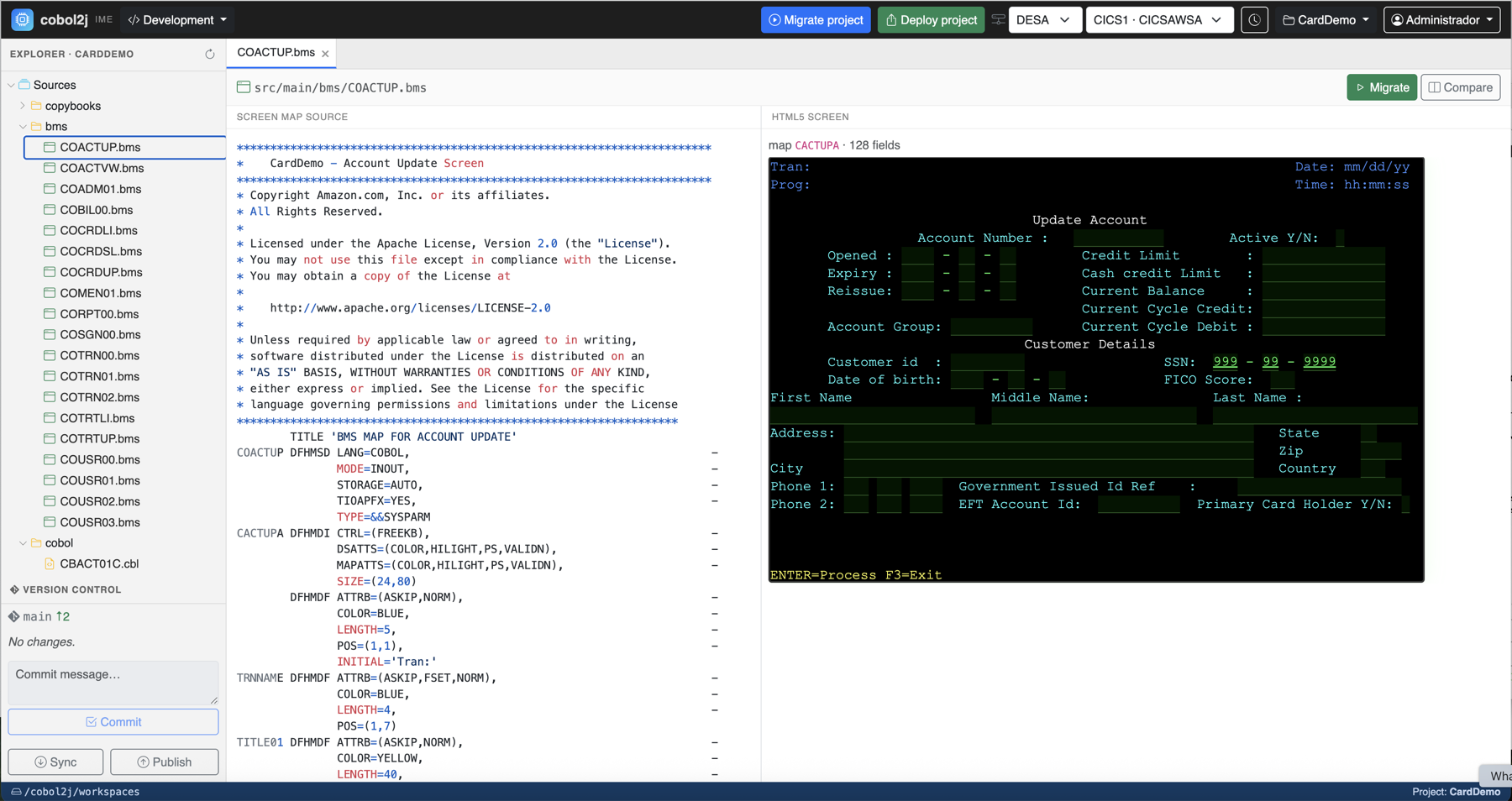Click the Commit button
1512x801 pixels.
tap(113, 722)
